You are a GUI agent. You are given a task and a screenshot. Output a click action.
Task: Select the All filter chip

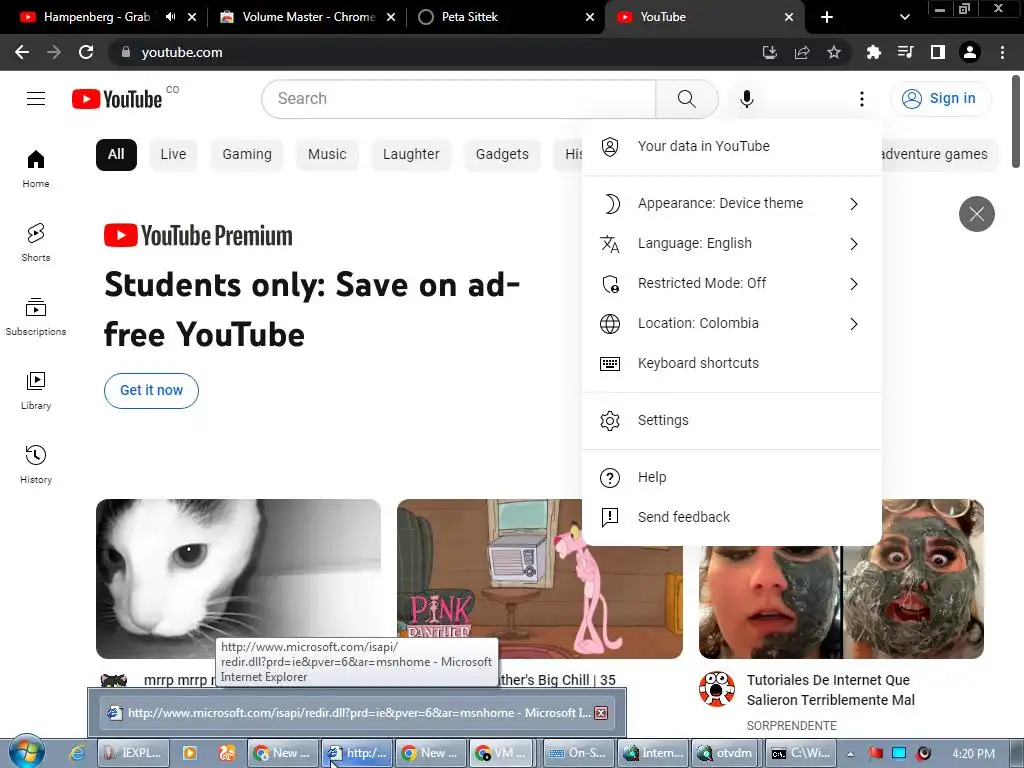[116, 155]
